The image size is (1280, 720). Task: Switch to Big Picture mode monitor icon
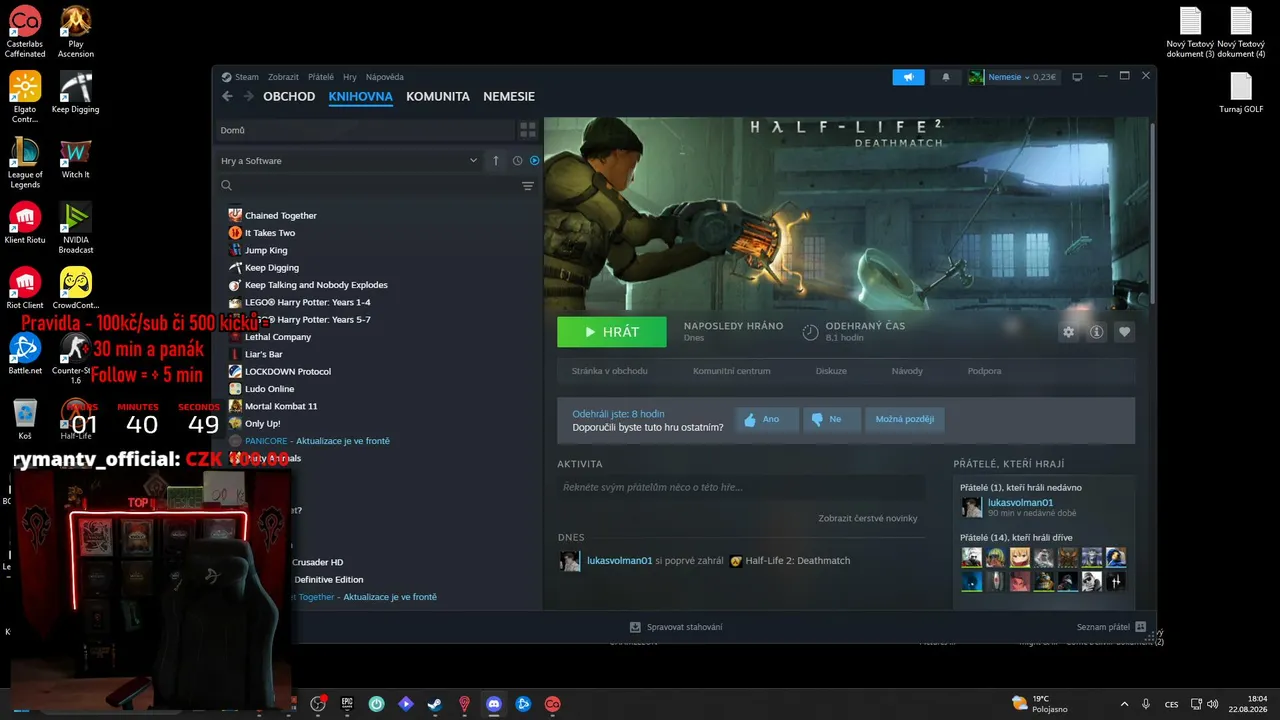point(1077,77)
